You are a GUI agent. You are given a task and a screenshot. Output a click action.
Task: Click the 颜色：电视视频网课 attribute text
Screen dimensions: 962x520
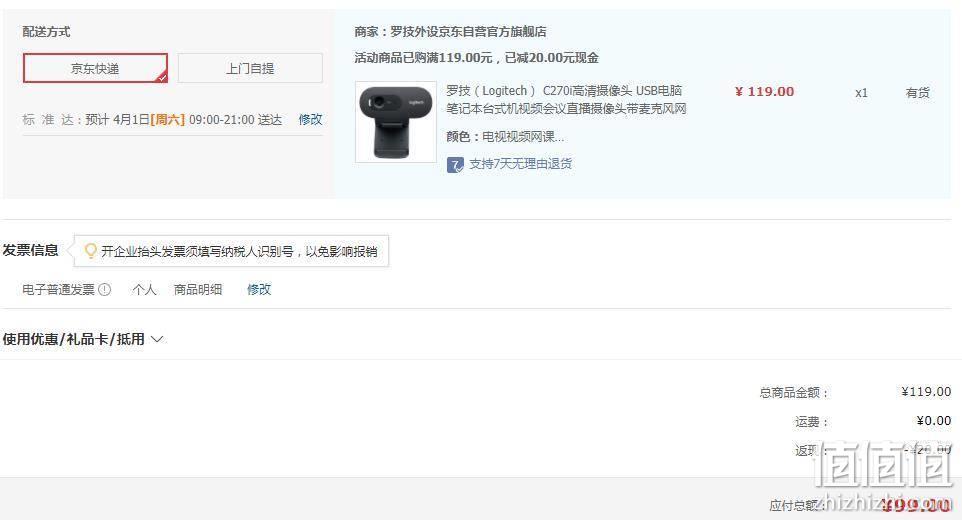tap(505, 137)
